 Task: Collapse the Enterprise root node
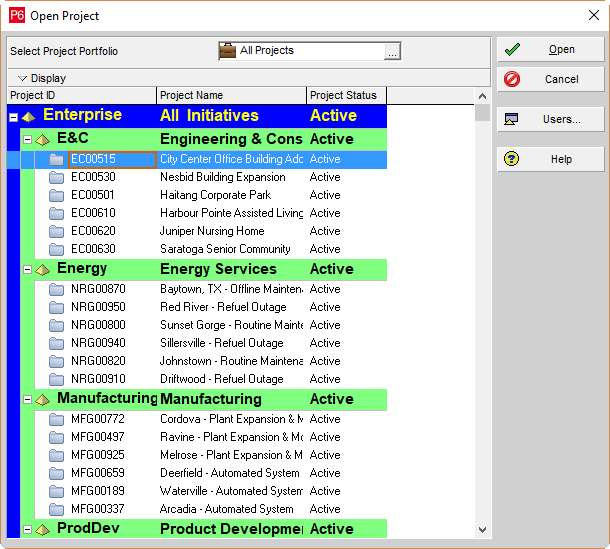tap(14, 117)
